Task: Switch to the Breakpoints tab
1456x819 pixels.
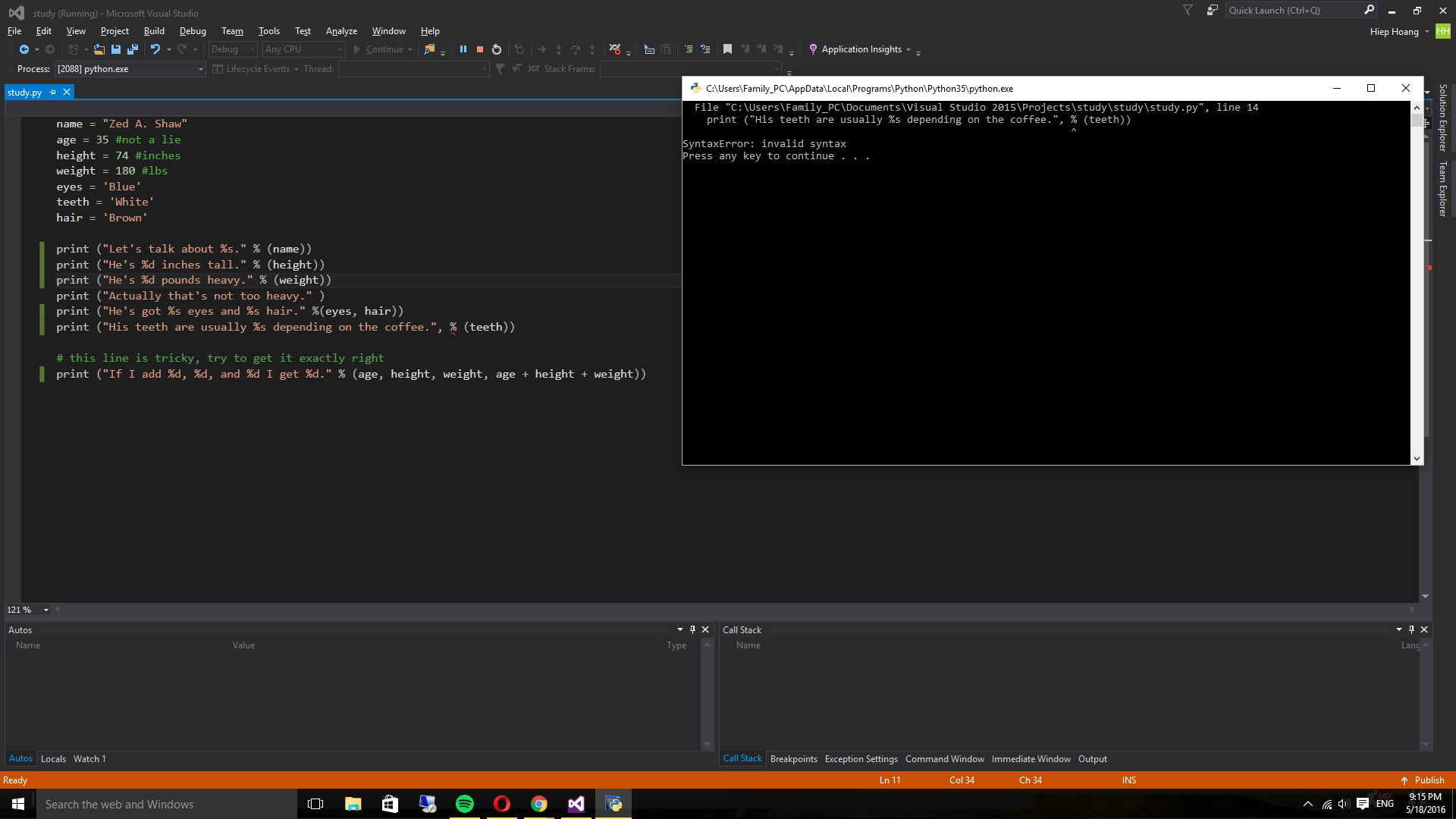Action: pyautogui.click(x=793, y=759)
